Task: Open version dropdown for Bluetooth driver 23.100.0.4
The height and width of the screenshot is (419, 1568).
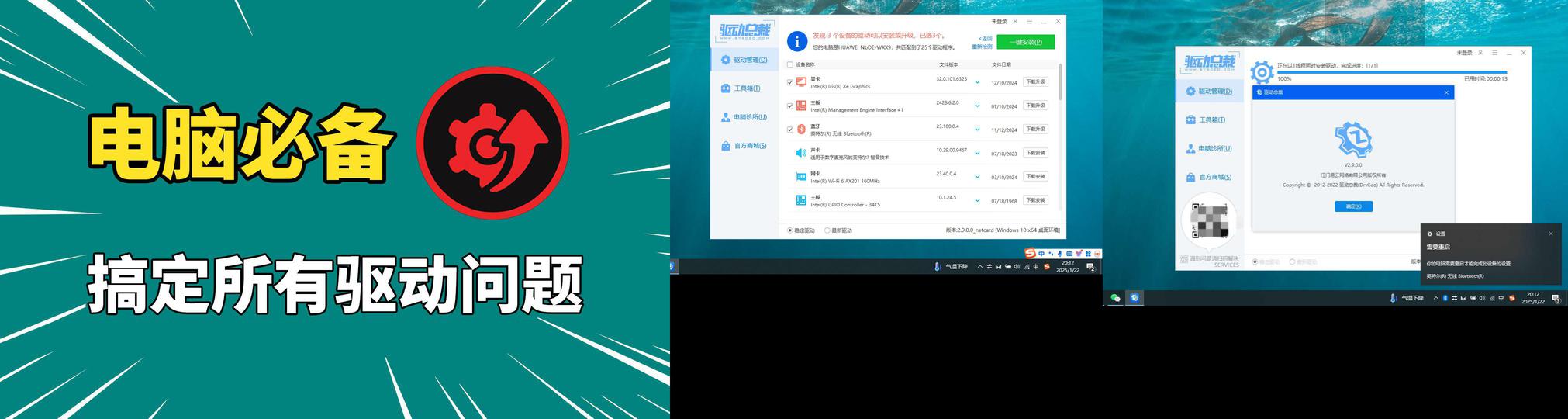Action: coord(977,130)
